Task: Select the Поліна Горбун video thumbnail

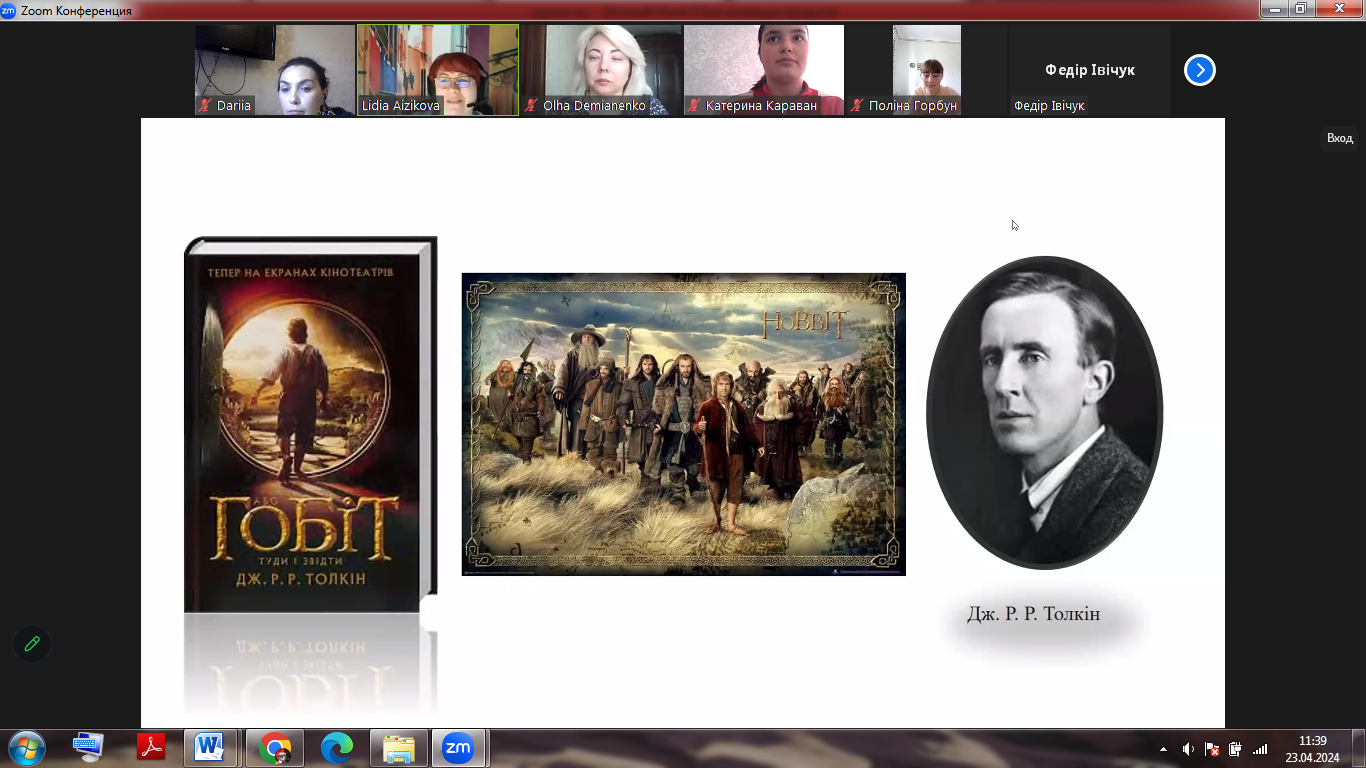Action: (927, 70)
